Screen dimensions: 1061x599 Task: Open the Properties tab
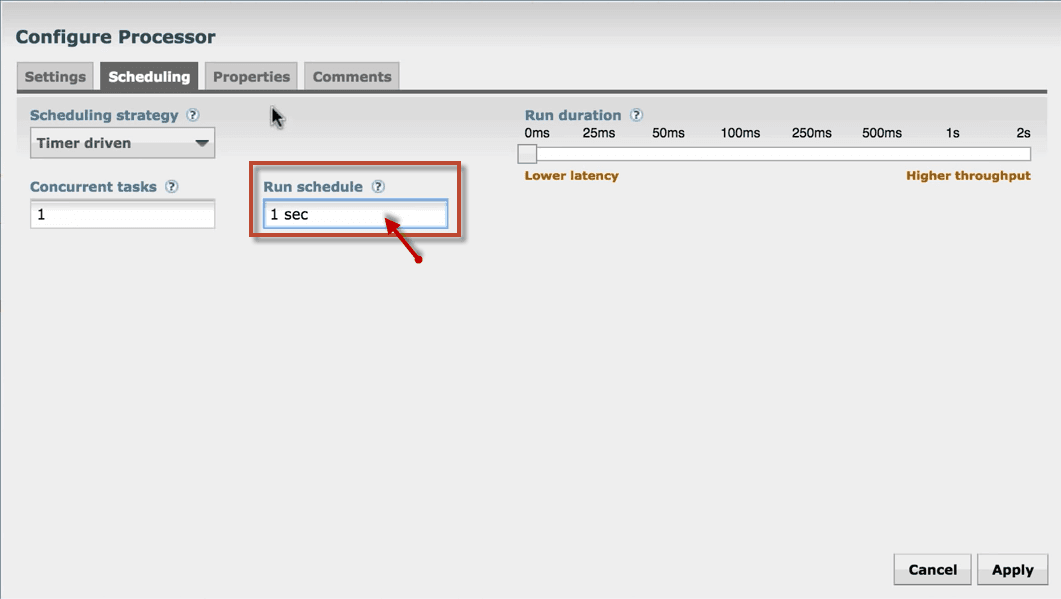pyautogui.click(x=251, y=77)
